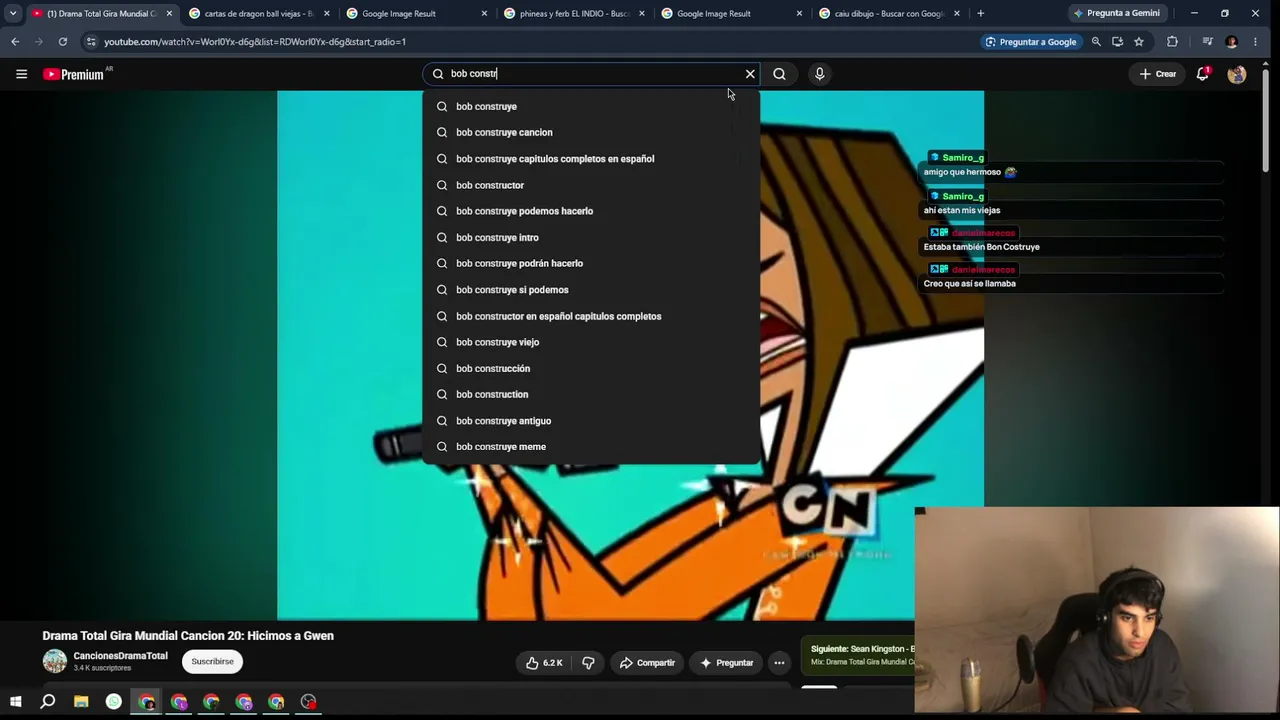Image resolution: width=1280 pixels, height=720 pixels.
Task: Submit search with the magnifying glass button
Action: (779, 74)
